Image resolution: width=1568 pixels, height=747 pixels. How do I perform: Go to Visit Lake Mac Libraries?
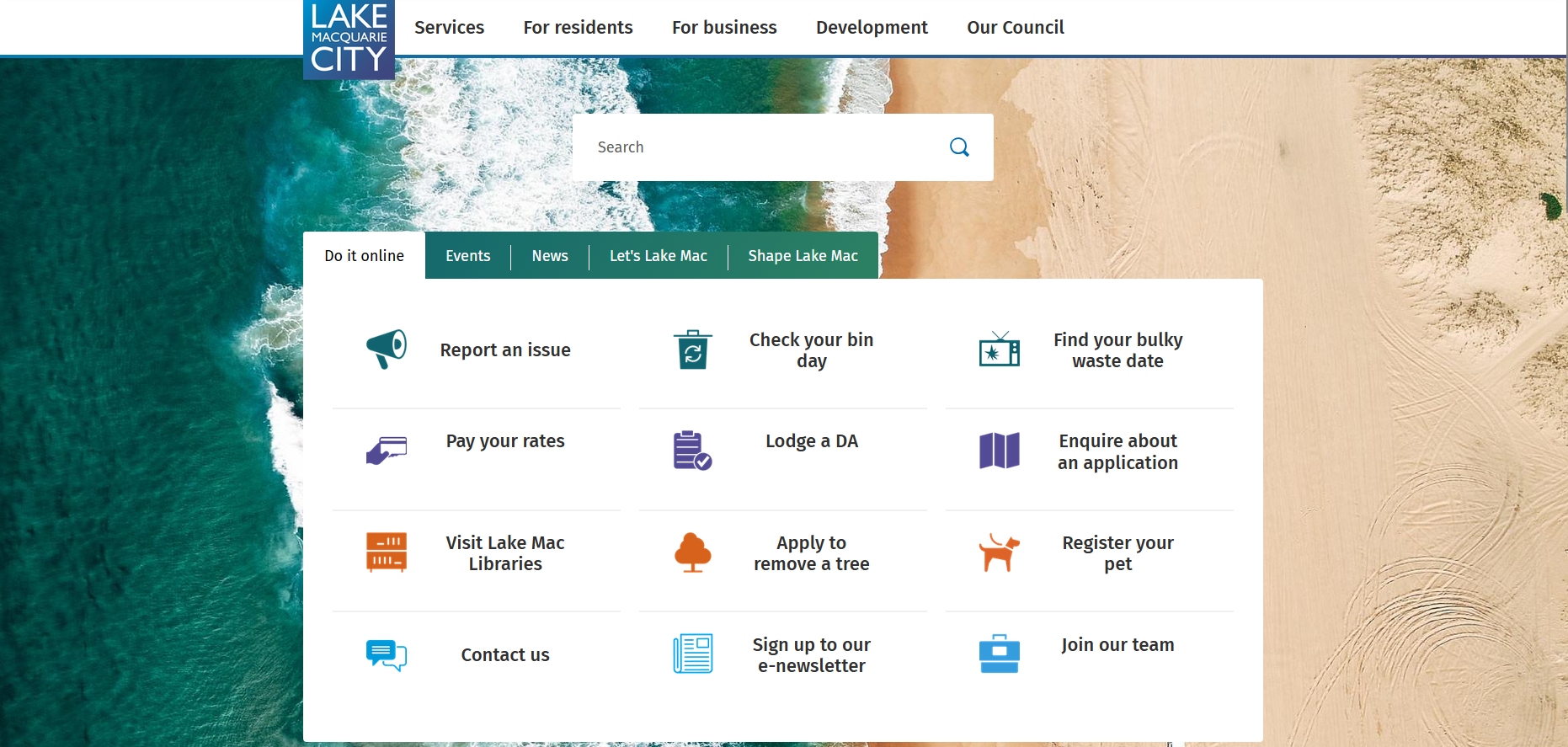coord(505,553)
